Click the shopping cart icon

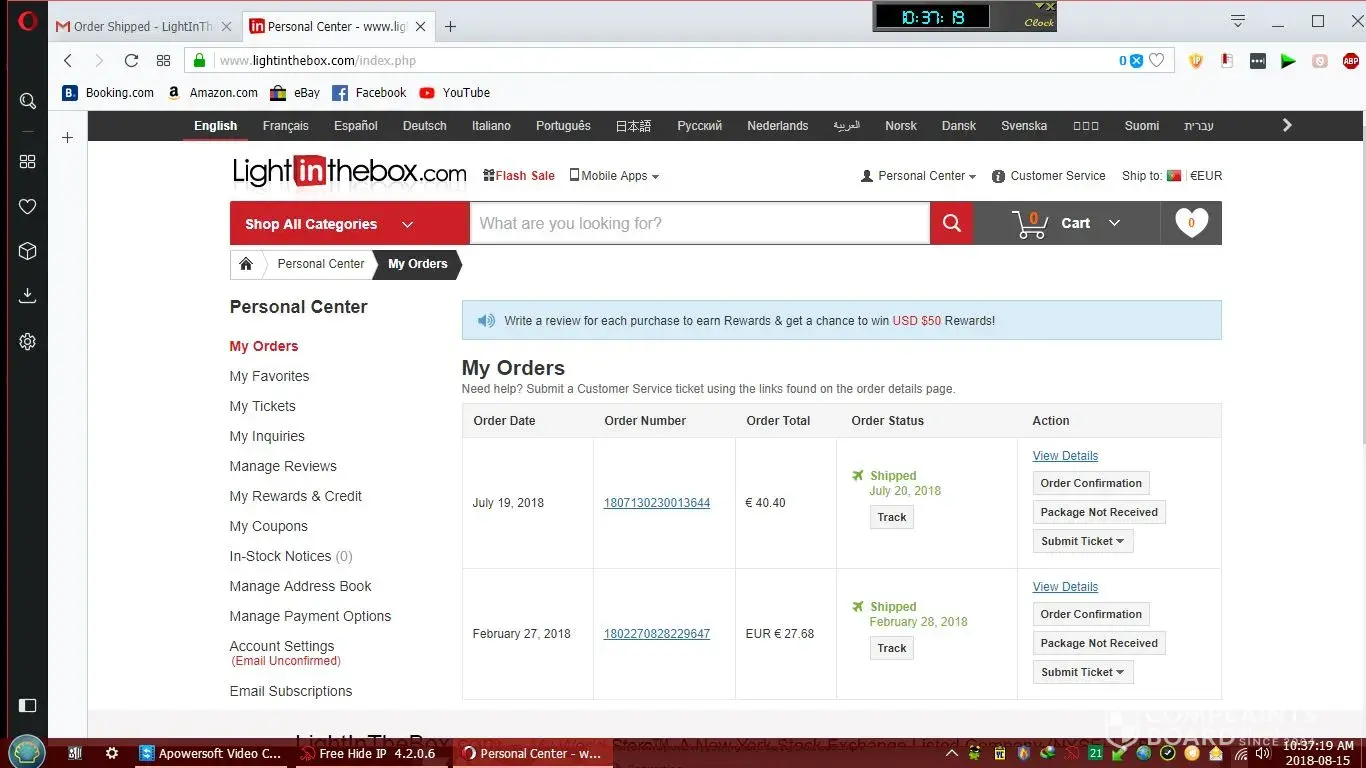click(x=1030, y=224)
